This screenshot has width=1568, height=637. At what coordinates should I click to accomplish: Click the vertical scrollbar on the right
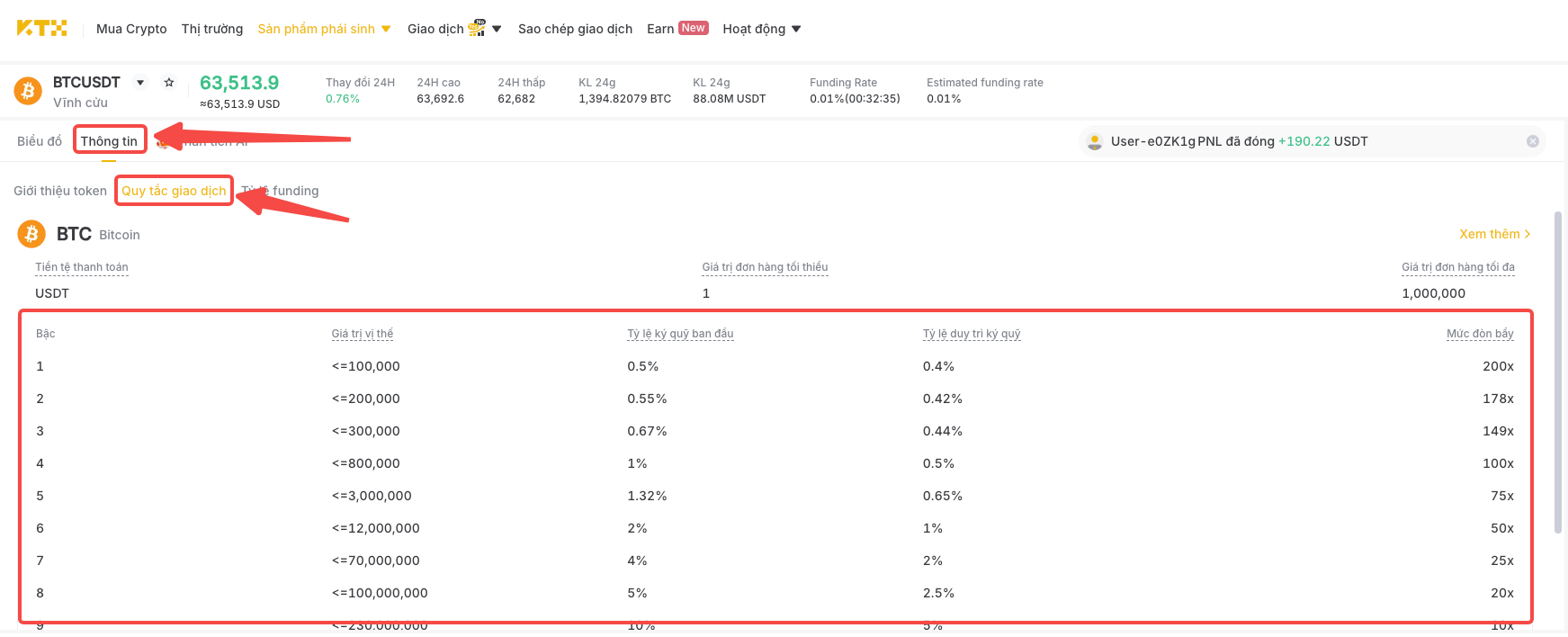click(1558, 373)
